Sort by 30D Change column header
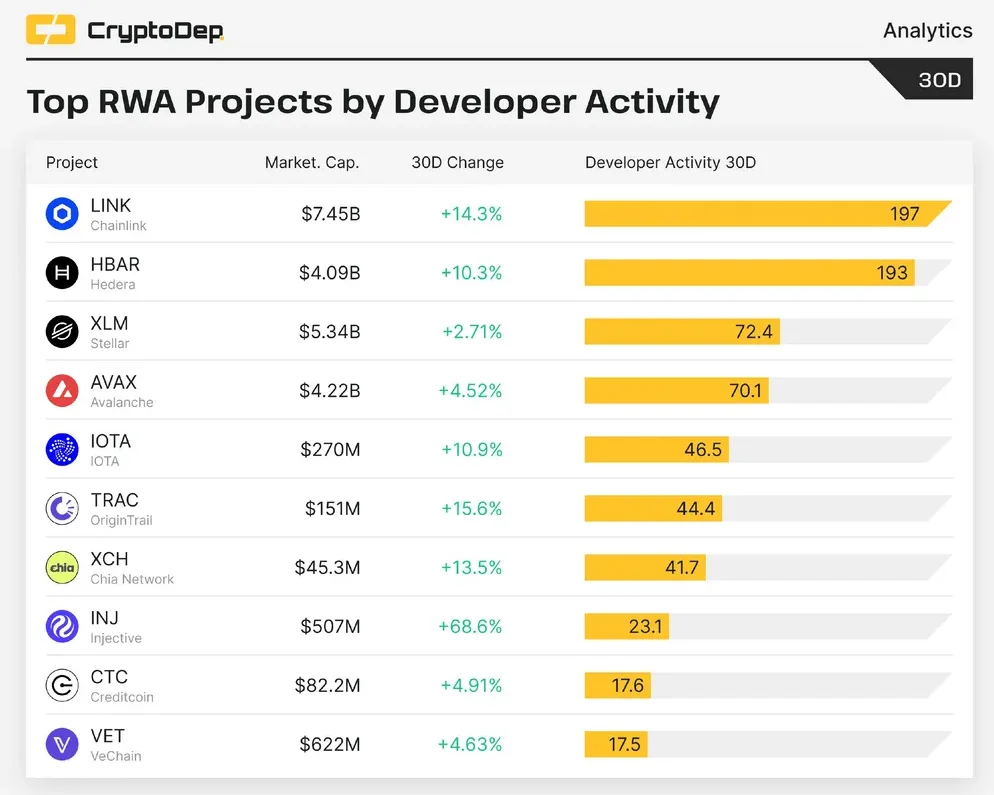The image size is (994, 795). pyautogui.click(x=457, y=162)
